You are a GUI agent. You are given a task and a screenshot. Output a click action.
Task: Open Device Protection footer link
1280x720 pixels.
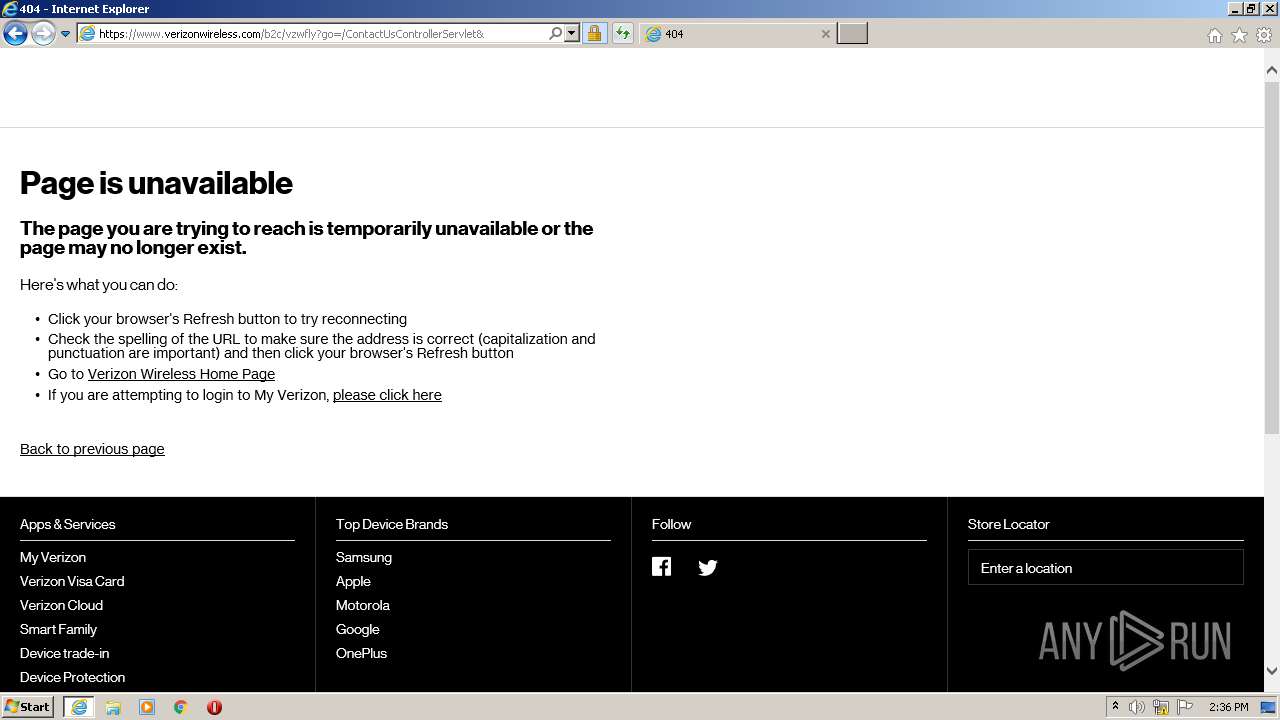point(72,677)
